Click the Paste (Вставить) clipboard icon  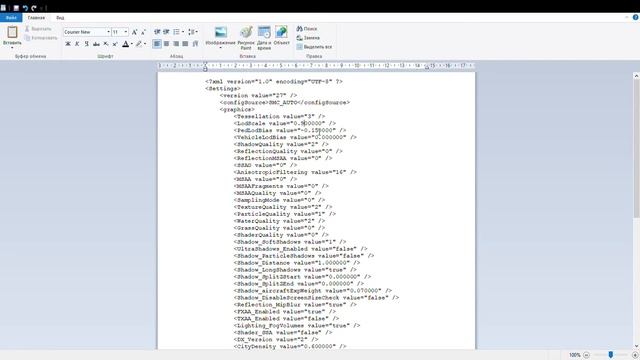pyautogui.click(x=12, y=32)
